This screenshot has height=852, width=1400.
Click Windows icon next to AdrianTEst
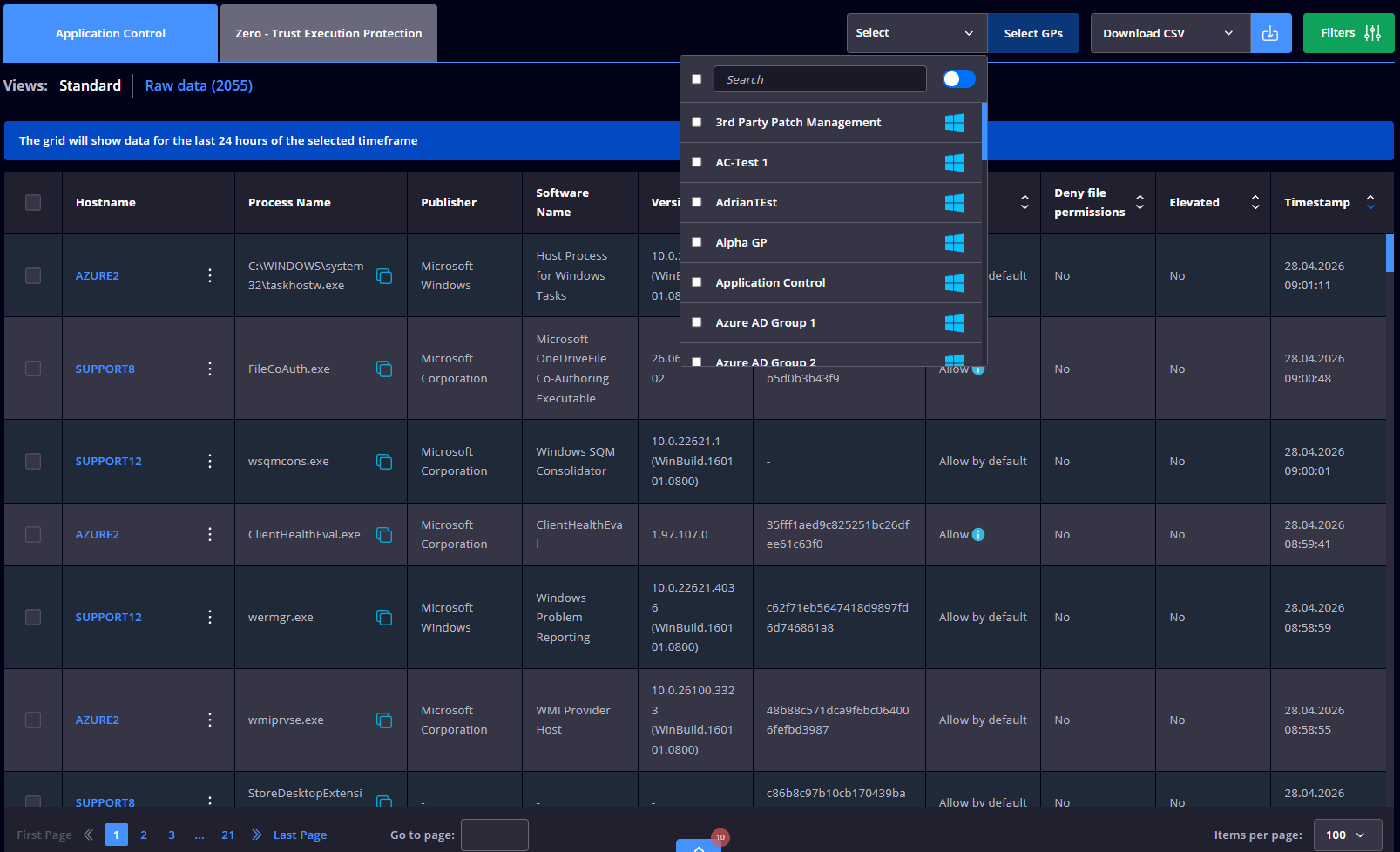pyautogui.click(x=955, y=203)
